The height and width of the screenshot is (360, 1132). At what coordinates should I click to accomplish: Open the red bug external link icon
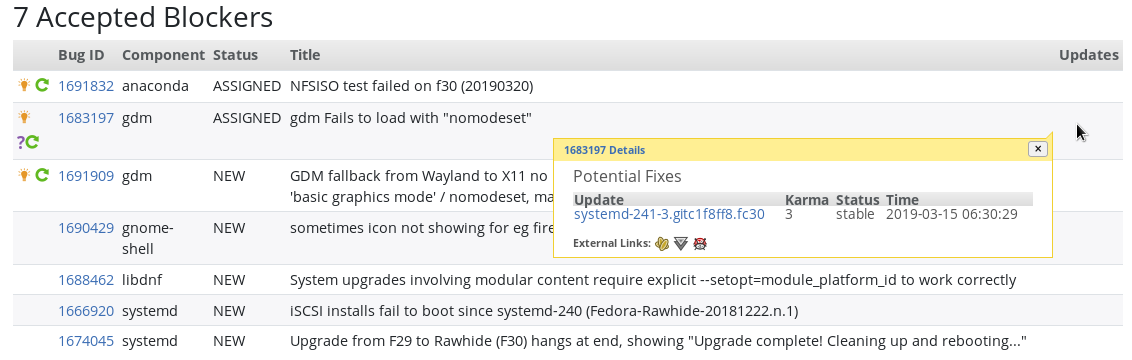(x=700, y=244)
